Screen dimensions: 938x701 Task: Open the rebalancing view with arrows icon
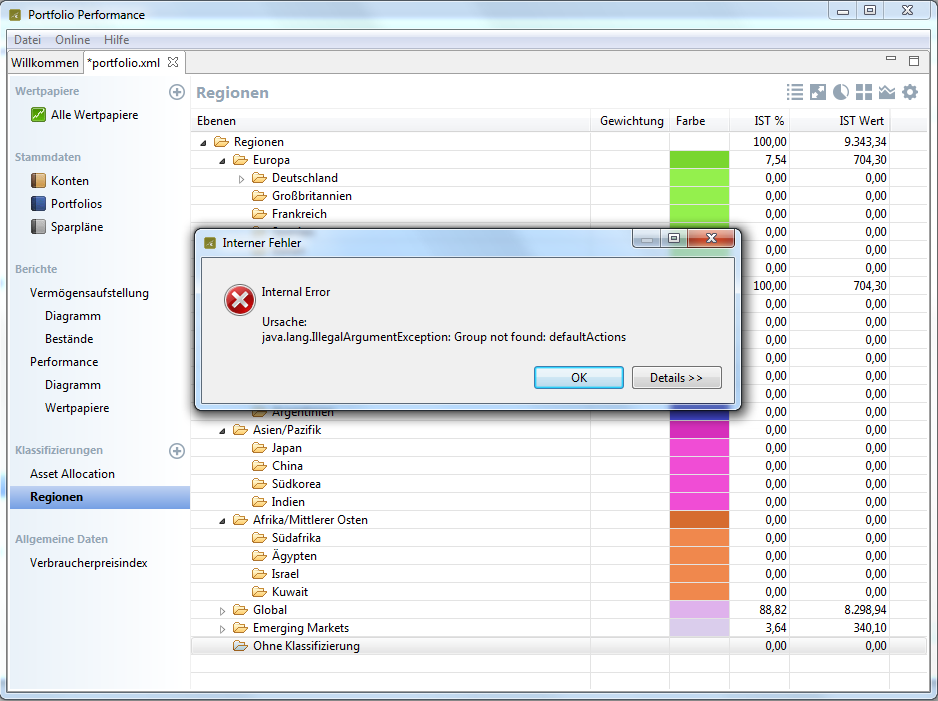point(818,92)
